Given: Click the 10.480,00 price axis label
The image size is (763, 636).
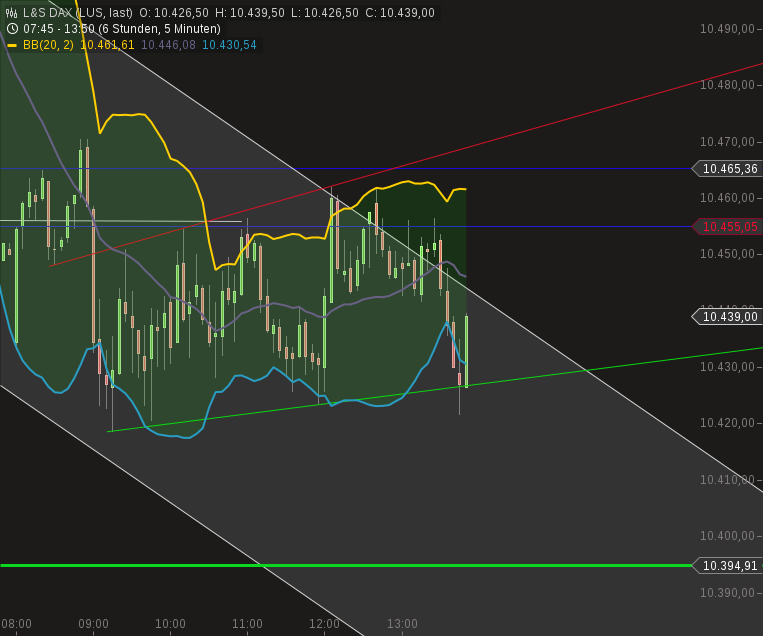Looking at the screenshot, I should coord(727,85).
